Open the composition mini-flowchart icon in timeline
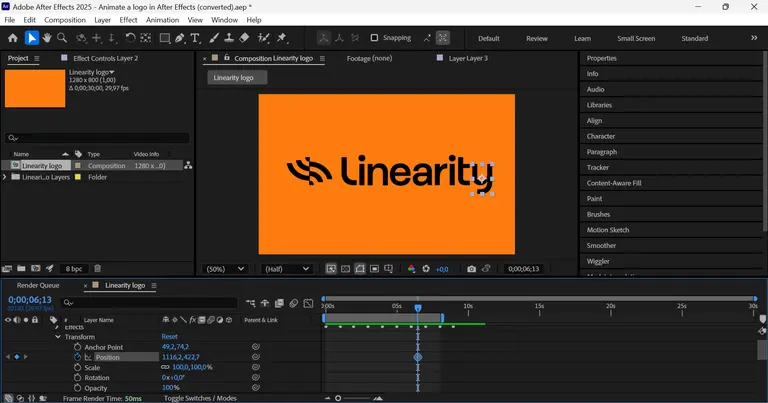The height and width of the screenshot is (403, 768). click(x=250, y=304)
